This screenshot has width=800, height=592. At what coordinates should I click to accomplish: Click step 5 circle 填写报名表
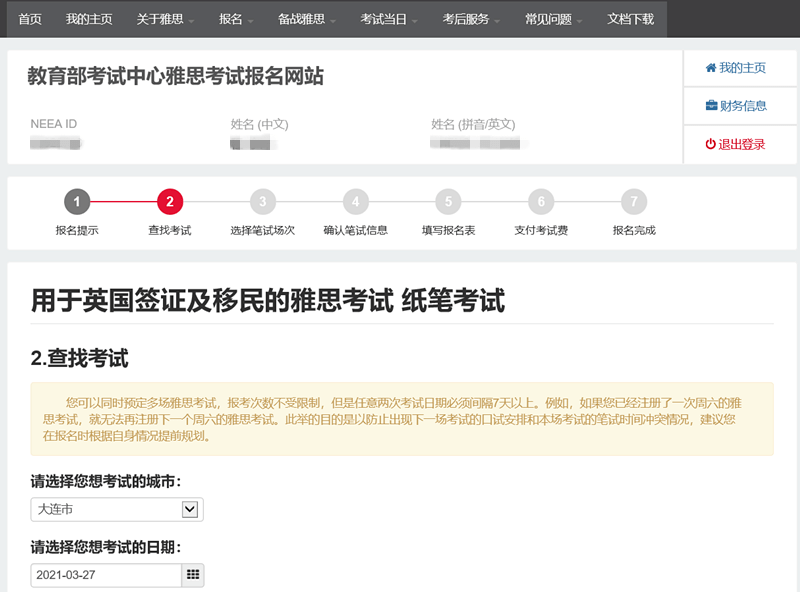pos(448,202)
